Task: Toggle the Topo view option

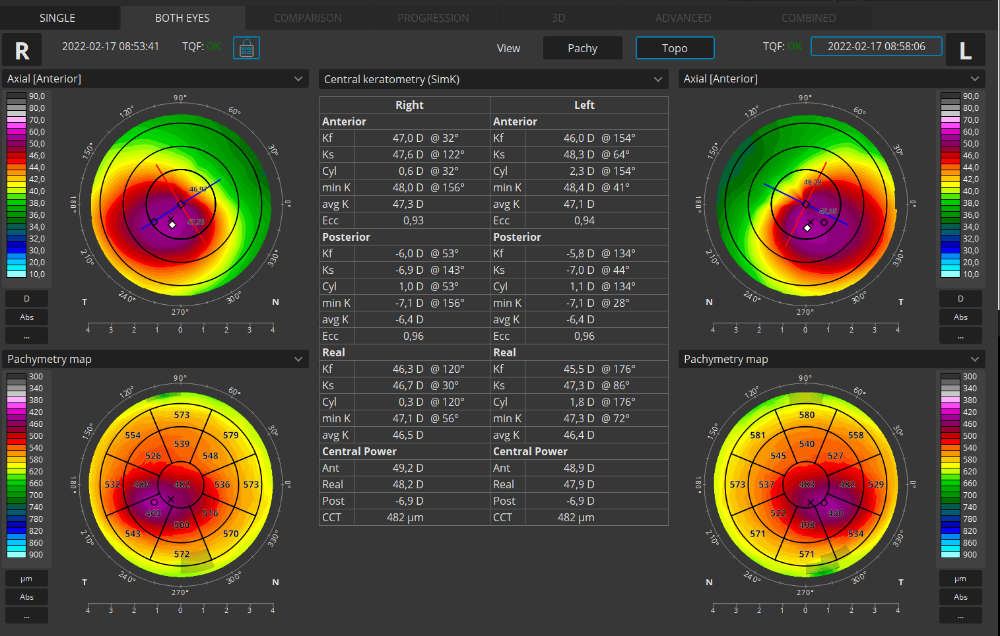Action: (674, 48)
